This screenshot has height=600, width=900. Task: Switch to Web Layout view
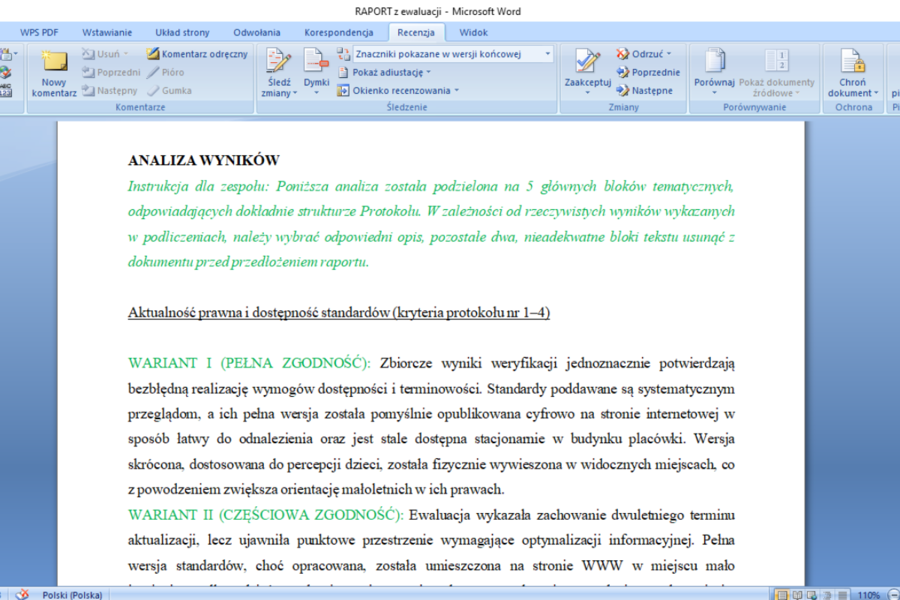point(812,595)
